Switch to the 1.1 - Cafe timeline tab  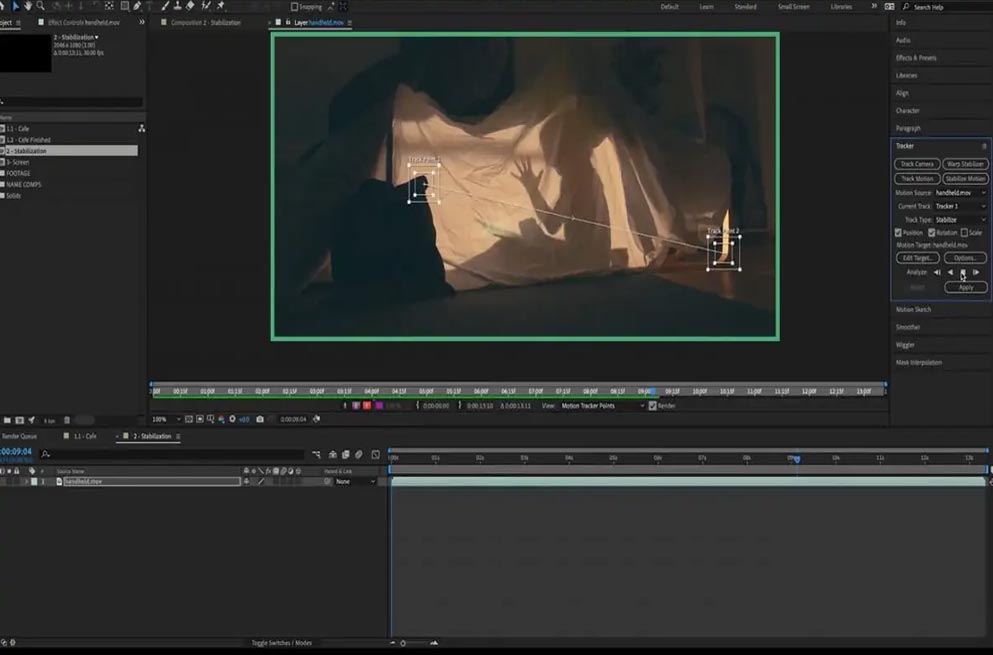point(85,436)
